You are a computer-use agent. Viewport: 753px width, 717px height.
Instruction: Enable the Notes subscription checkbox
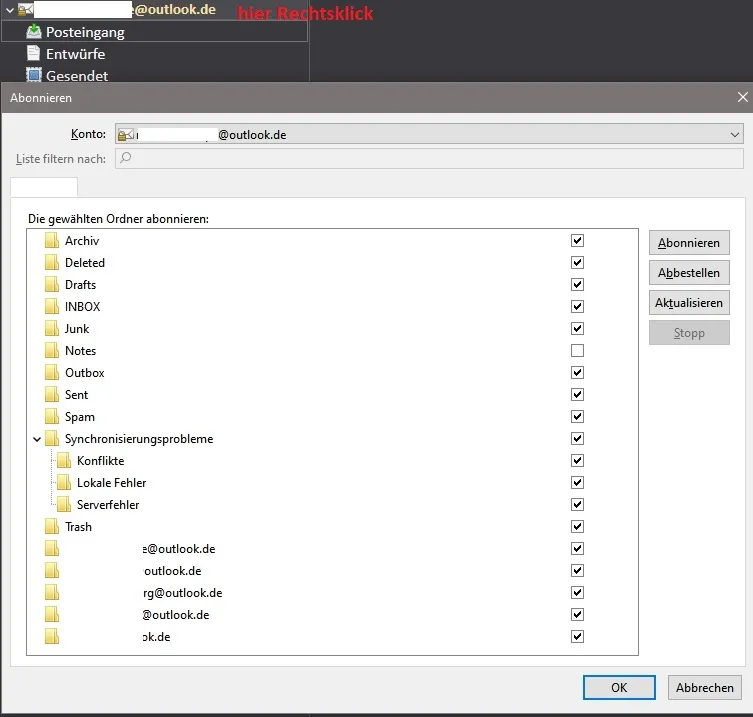click(x=577, y=351)
